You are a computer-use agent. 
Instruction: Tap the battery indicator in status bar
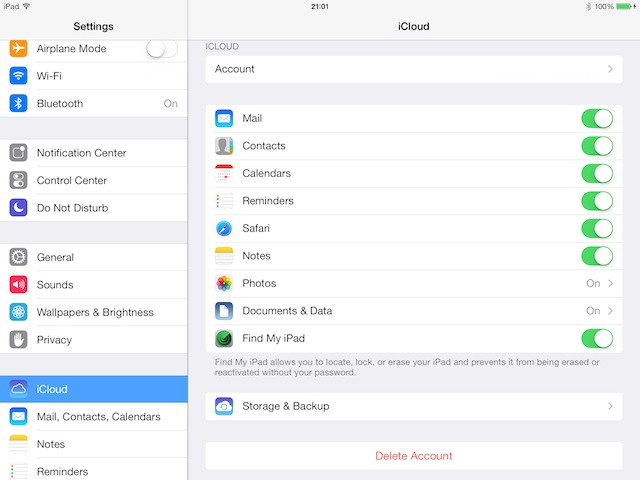(x=626, y=6)
